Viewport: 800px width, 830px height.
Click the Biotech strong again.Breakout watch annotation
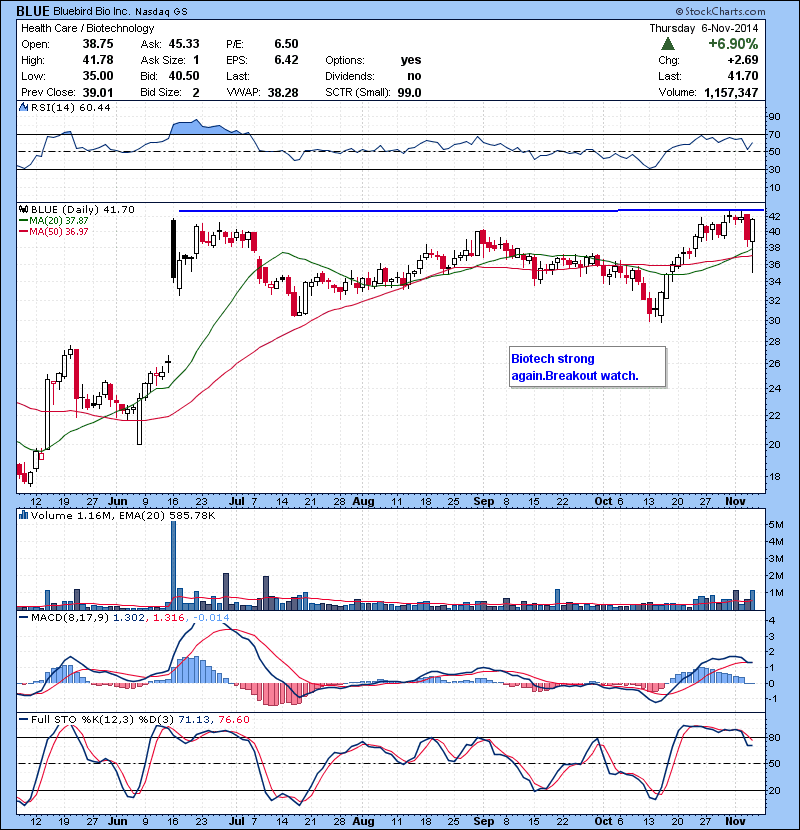click(x=587, y=367)
